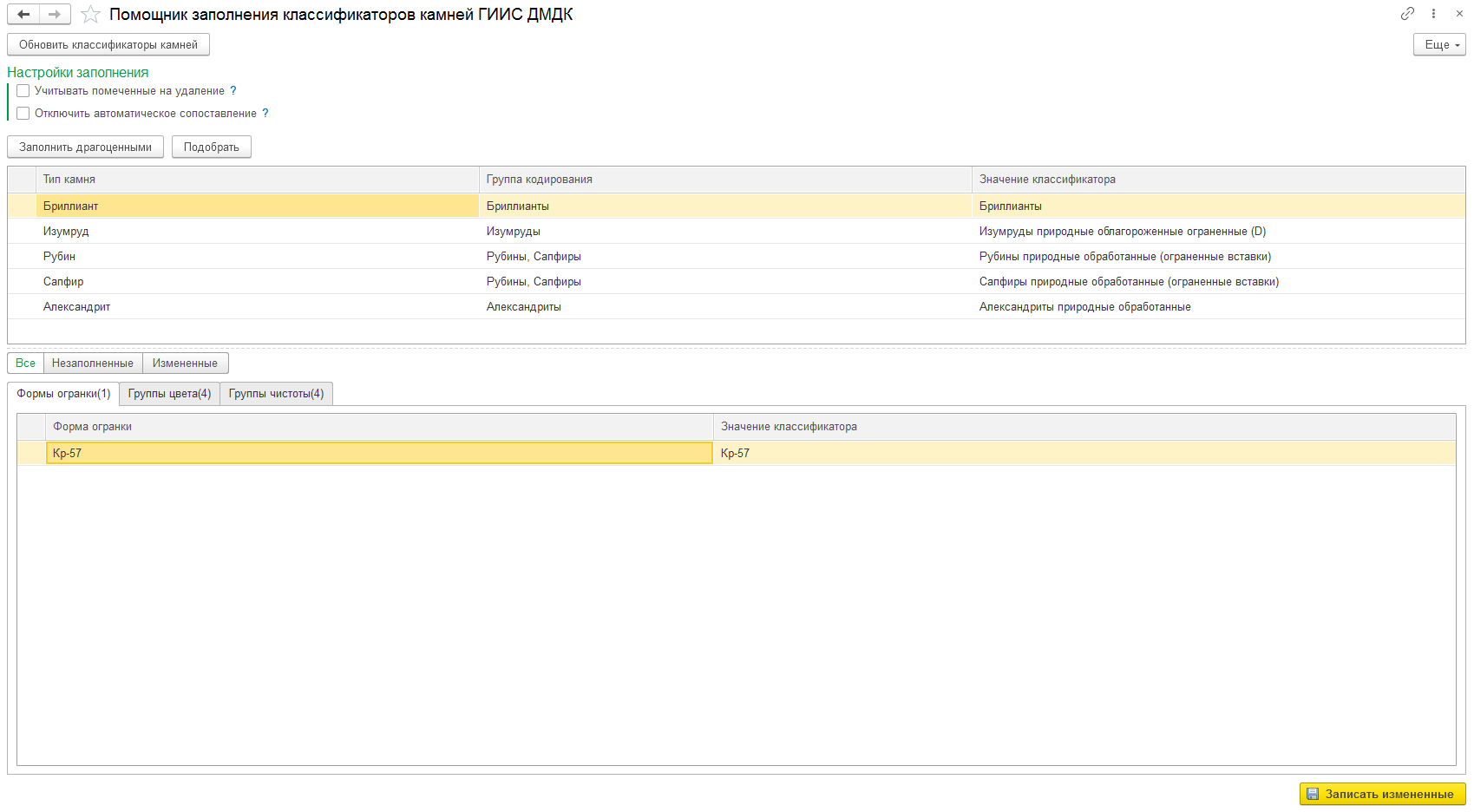Filter by 'Незаполненные' rows
1474x812 pixels.
pos(93,363)
